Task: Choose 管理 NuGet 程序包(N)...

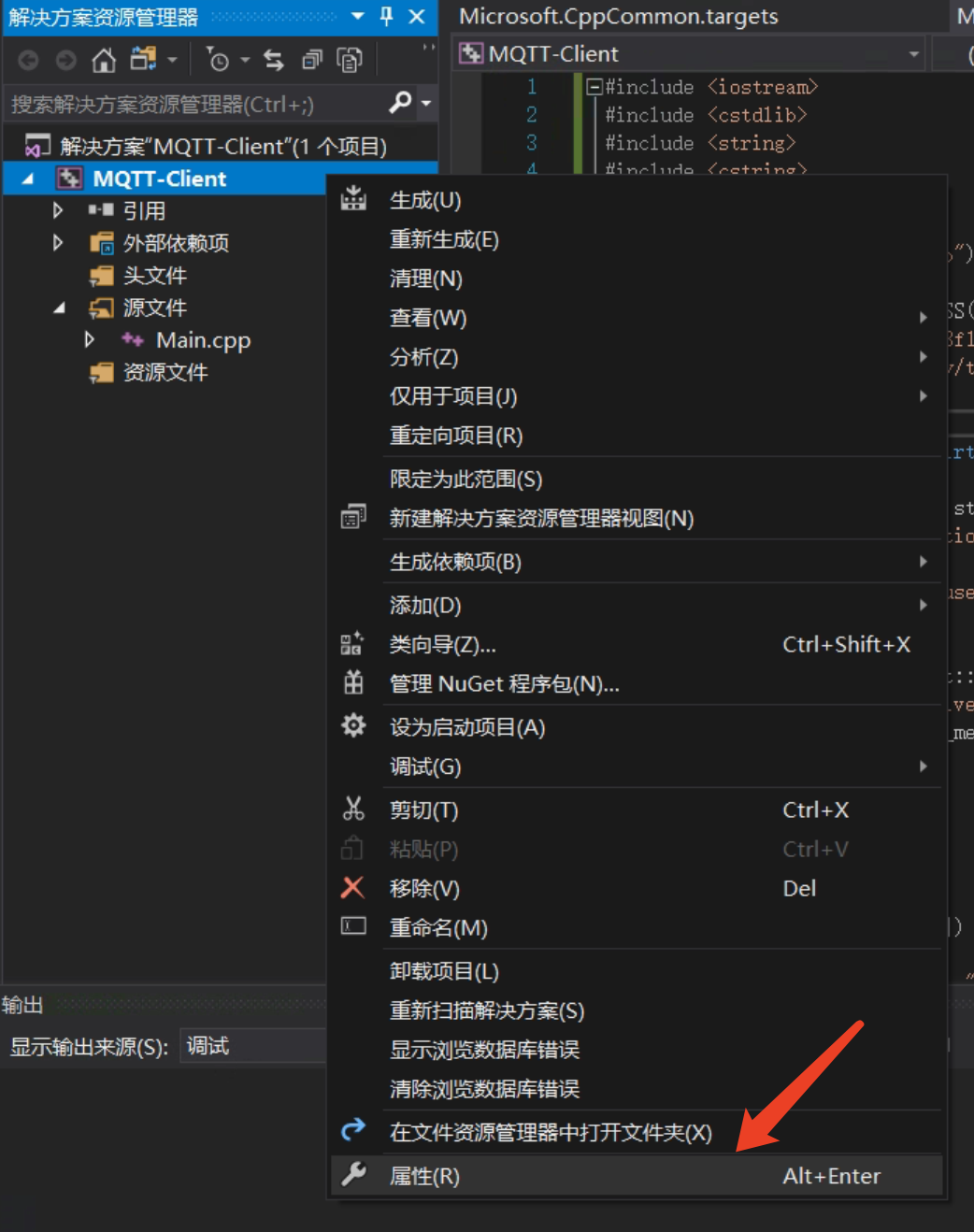Action: click(x=637, y=683)
